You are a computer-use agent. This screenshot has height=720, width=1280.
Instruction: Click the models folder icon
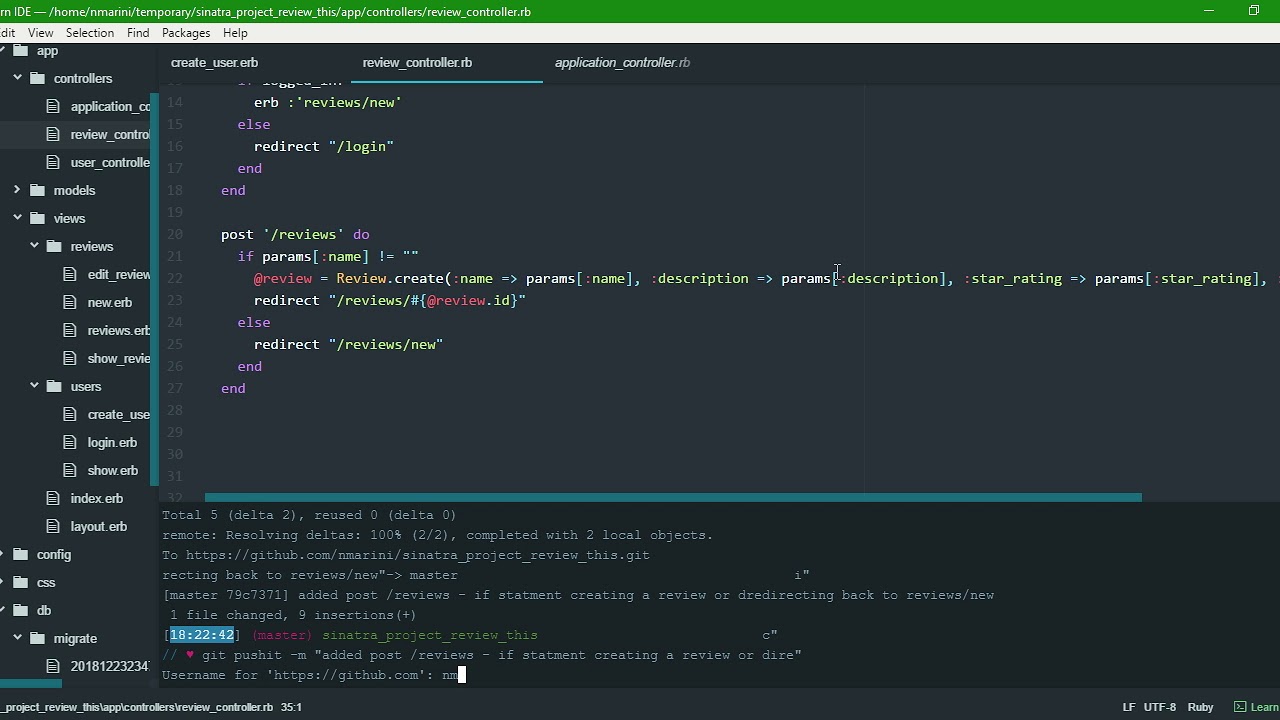(x=37, y=190)
